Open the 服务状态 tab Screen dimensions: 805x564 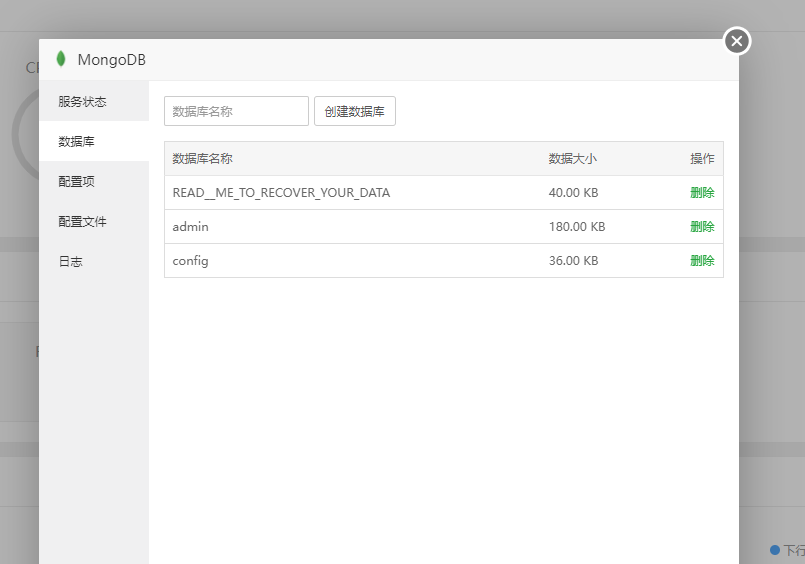click(94, 101)
